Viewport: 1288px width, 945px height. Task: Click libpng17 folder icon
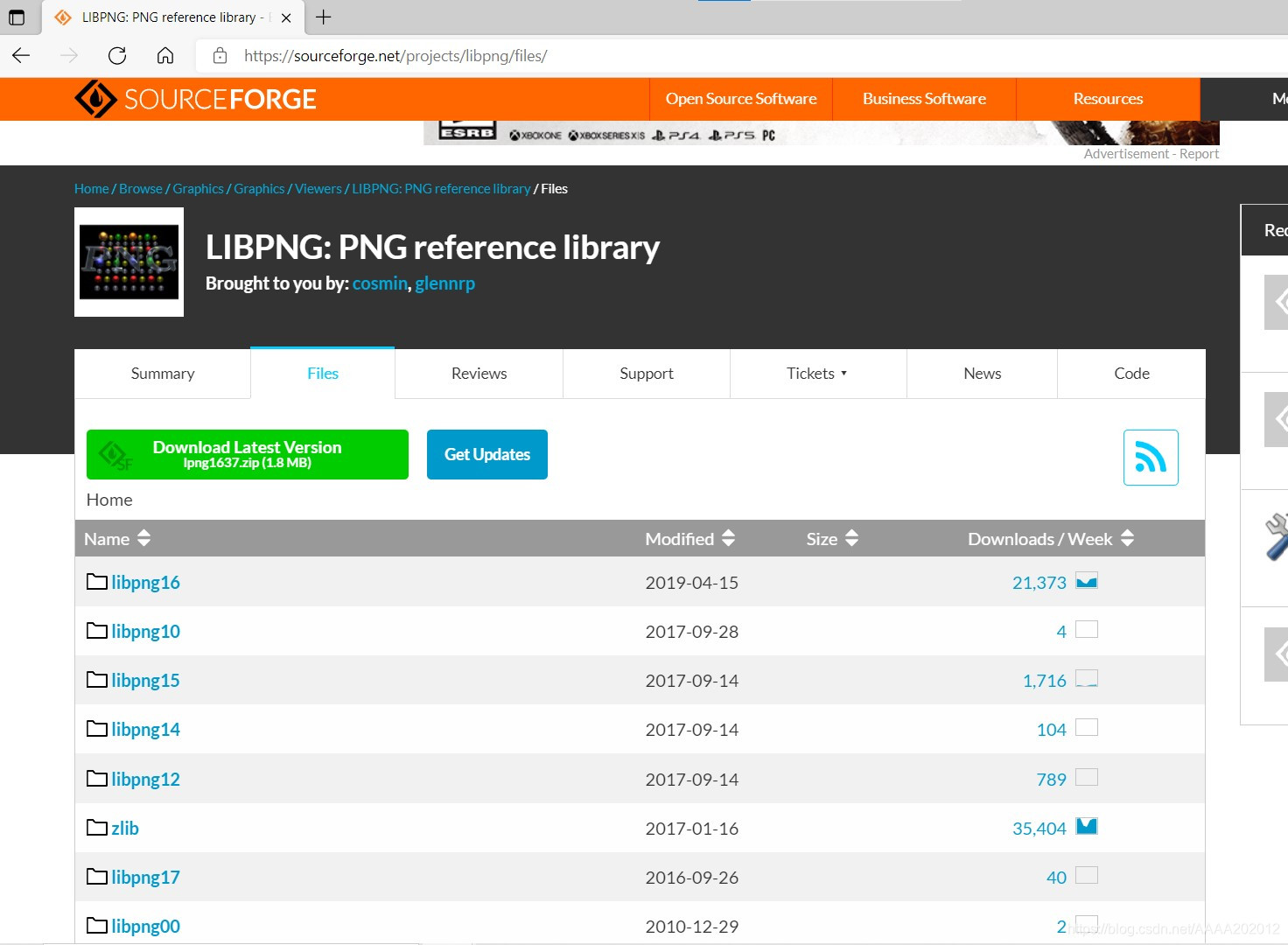[x=97, y=877]
